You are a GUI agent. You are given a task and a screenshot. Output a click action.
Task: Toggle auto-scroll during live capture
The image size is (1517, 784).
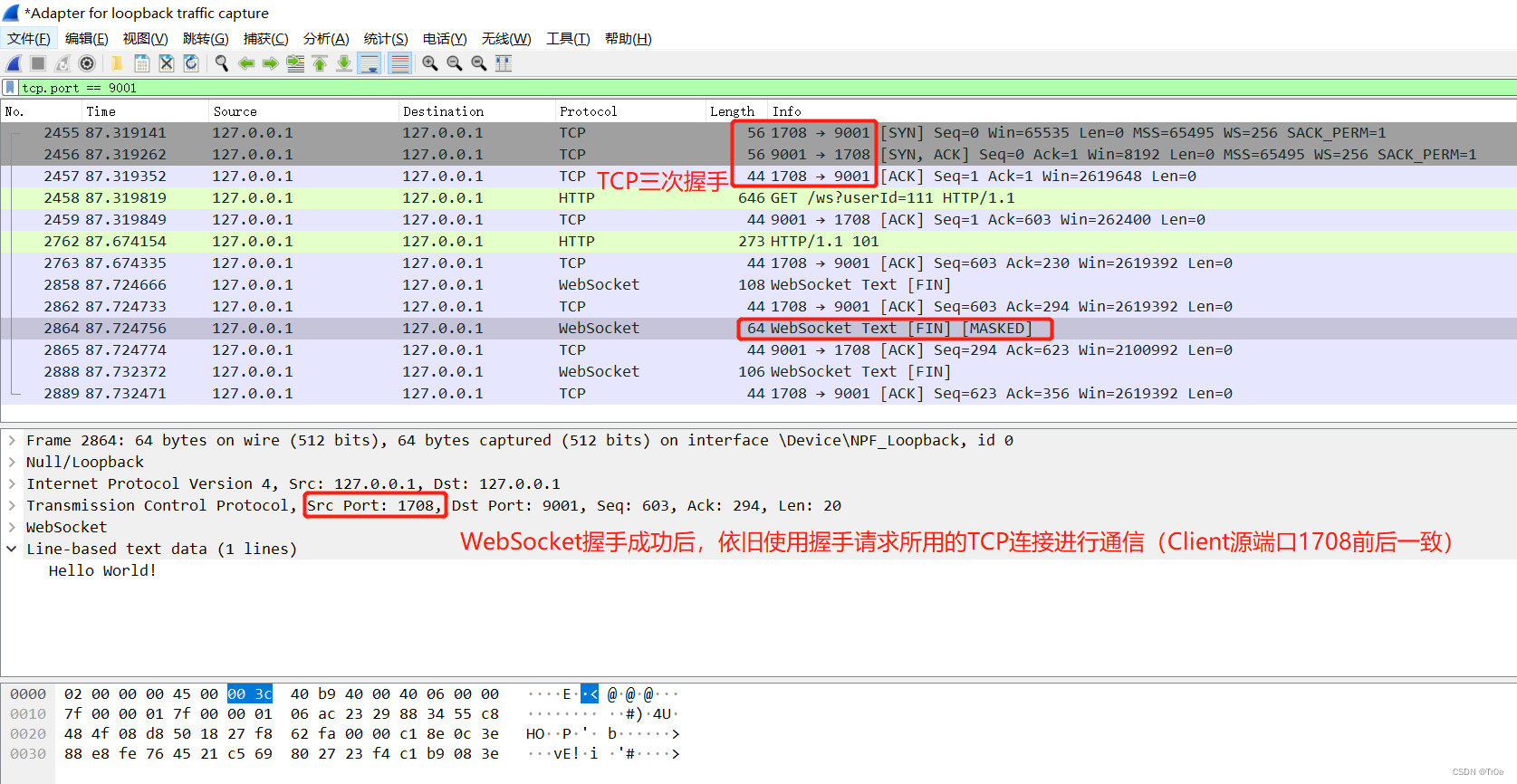[370, 63]
